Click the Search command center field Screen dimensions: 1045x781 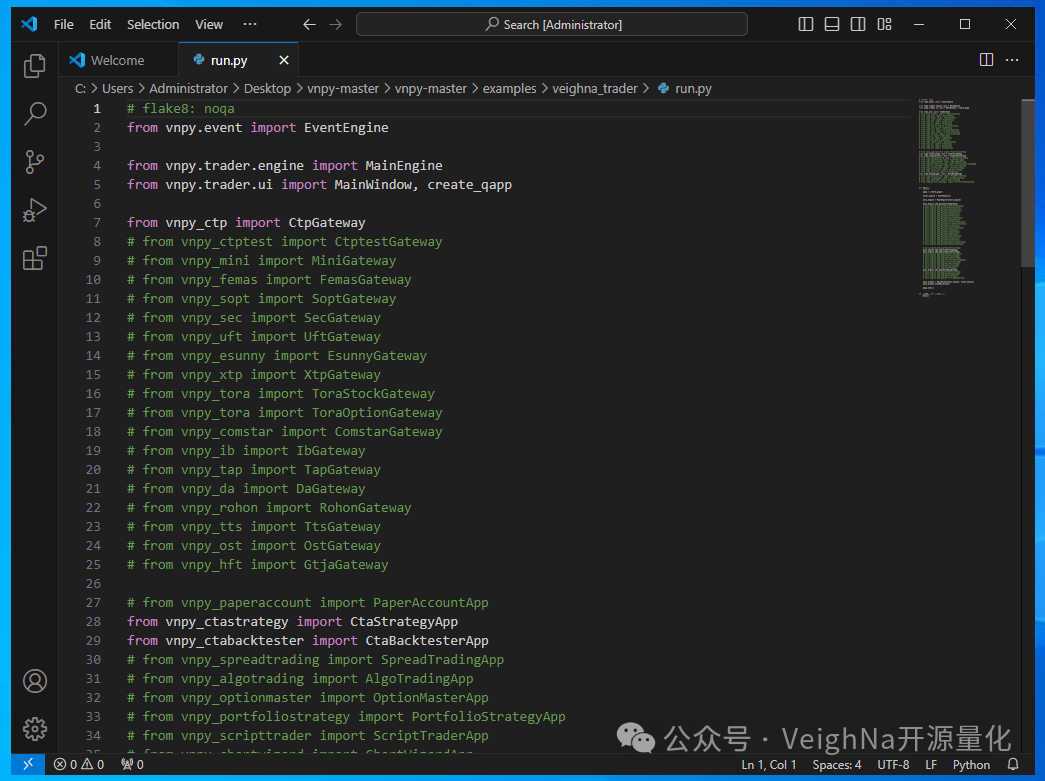pyautogui.click(x=551, y=24)
